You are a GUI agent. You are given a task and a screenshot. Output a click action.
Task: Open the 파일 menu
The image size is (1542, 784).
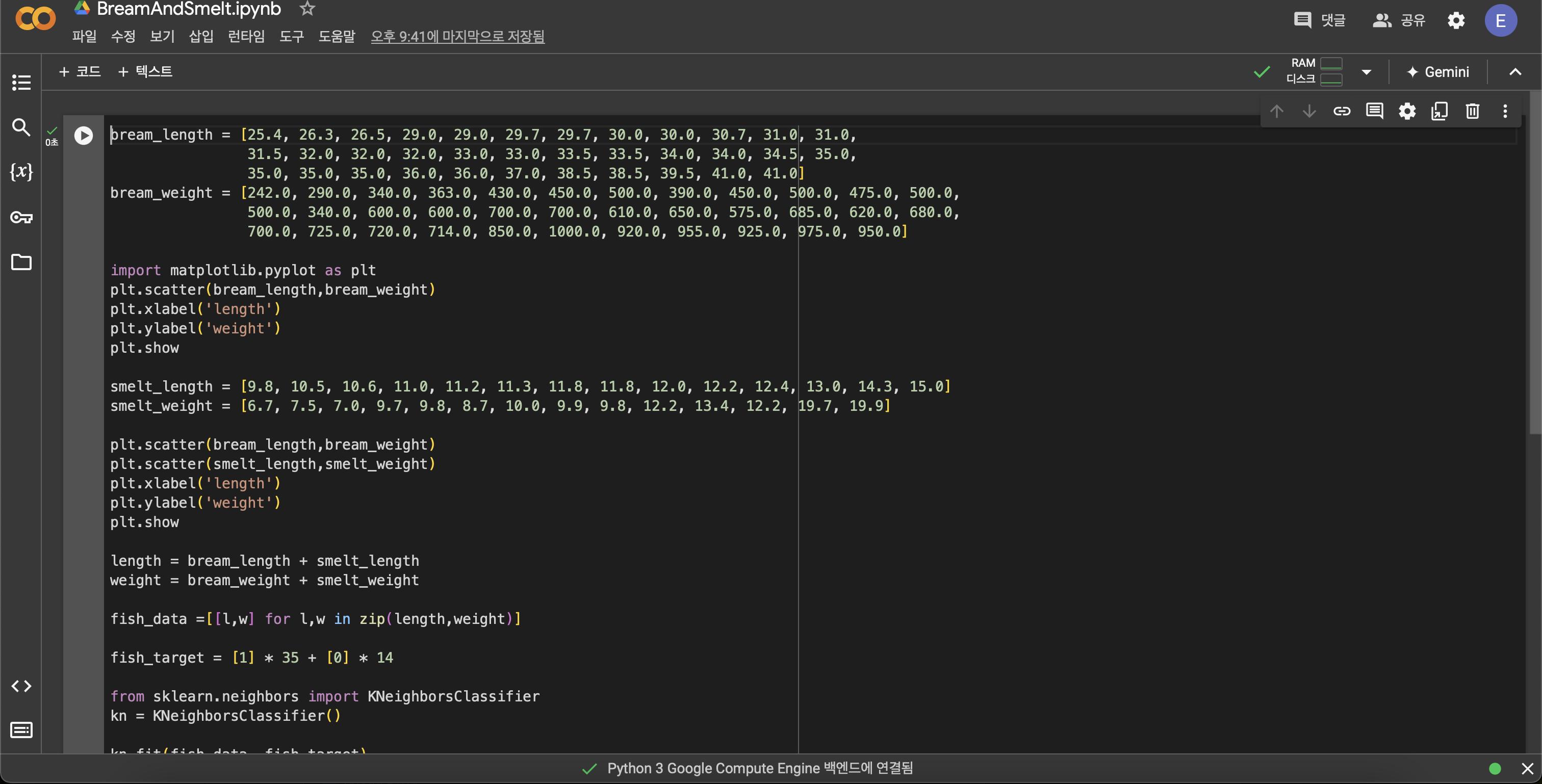click(x=84, y=37)
